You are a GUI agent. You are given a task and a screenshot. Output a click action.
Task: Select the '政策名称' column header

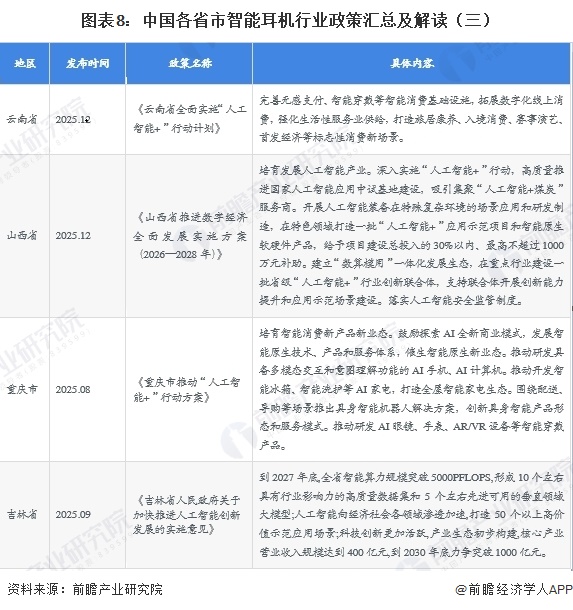click(190, 63)
